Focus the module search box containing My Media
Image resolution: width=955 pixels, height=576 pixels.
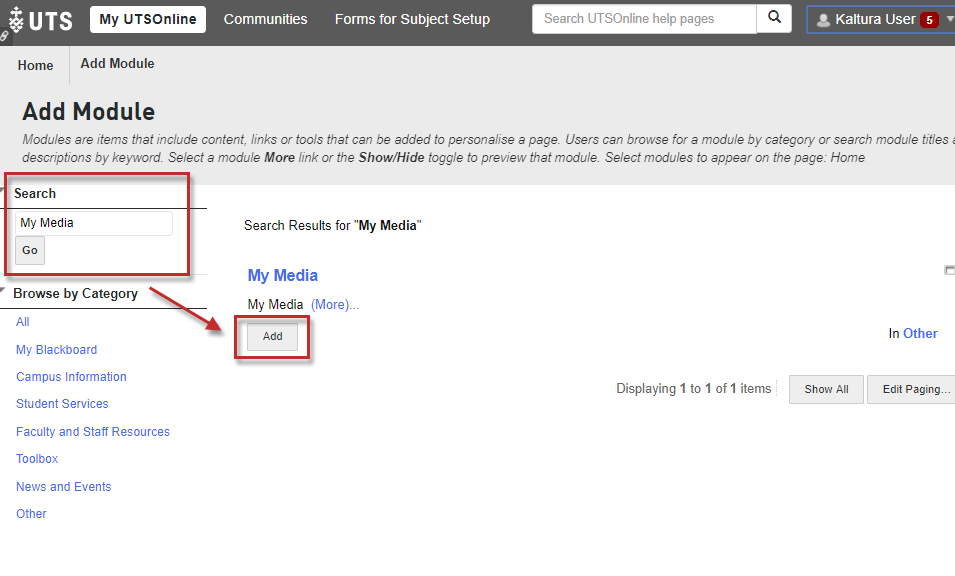94,223
